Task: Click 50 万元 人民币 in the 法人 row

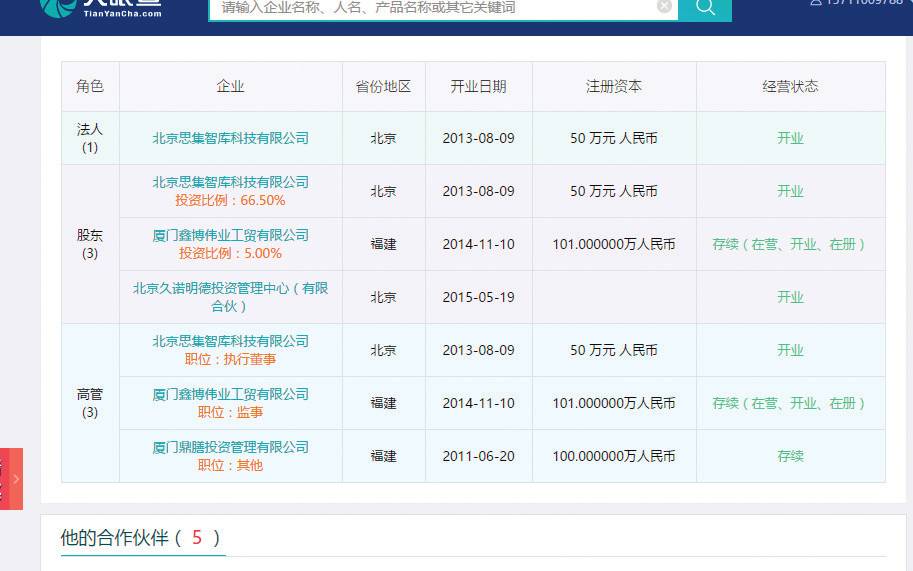Action: [x=614, y=139]
